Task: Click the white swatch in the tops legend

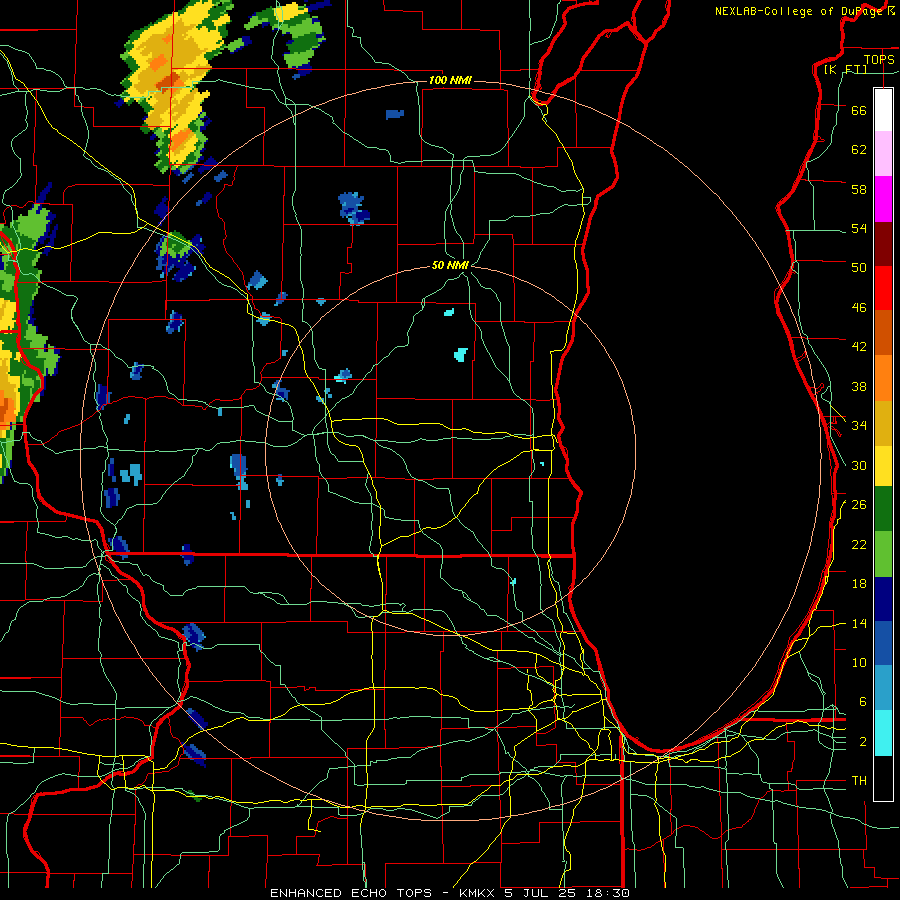Action: (x=883, y=110)
